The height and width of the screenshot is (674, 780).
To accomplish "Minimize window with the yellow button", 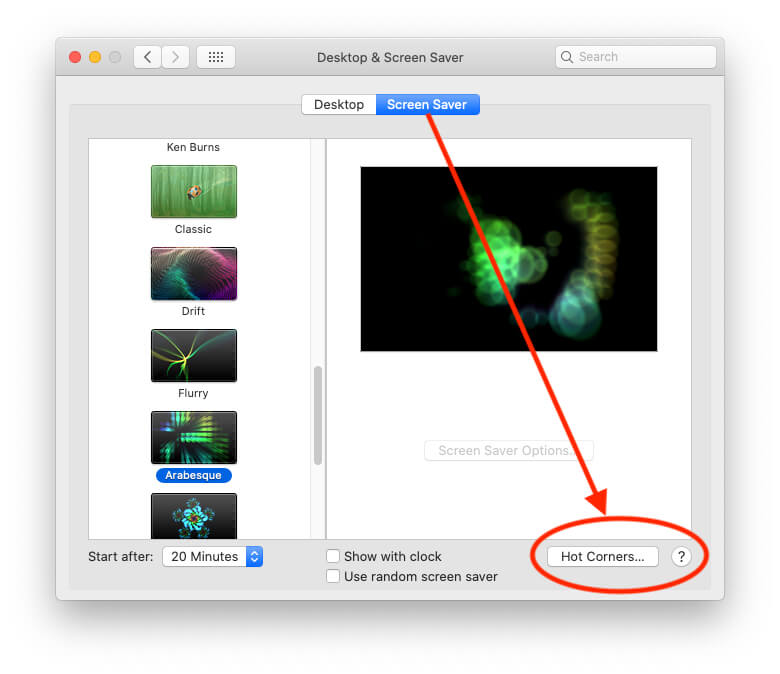I will pyautogui.click(x=95, y=57).
